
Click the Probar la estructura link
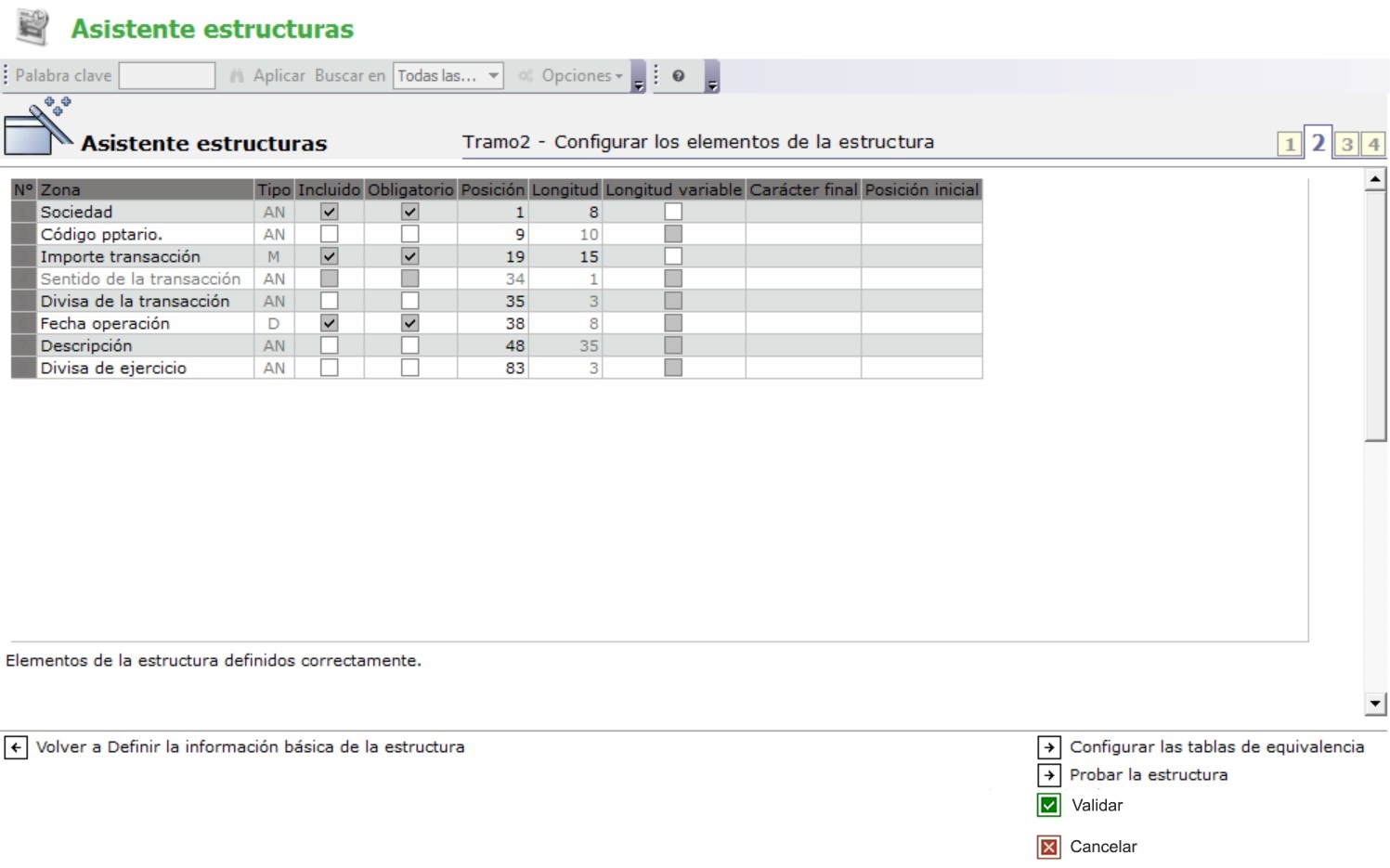coord(1148,775)
